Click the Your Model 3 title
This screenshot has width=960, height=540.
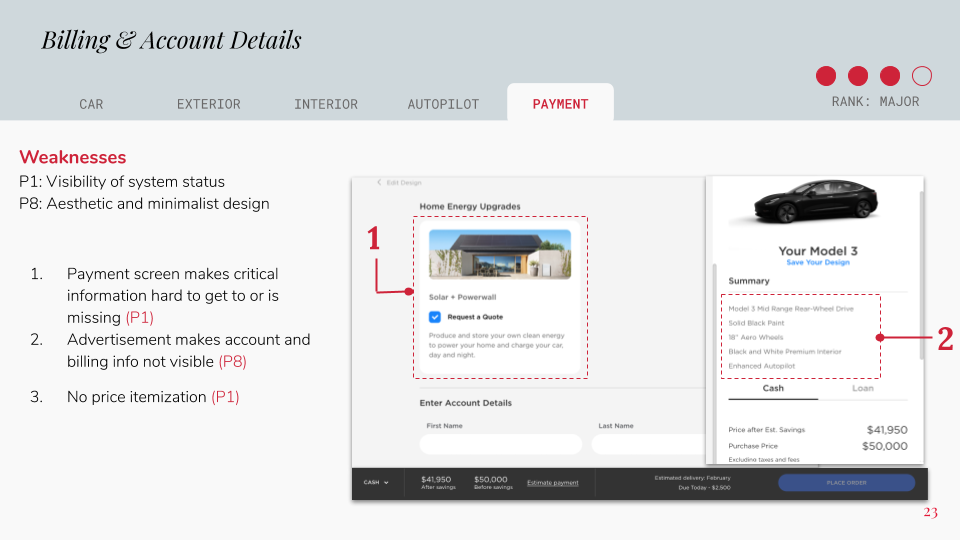click(x=818, y=251)
